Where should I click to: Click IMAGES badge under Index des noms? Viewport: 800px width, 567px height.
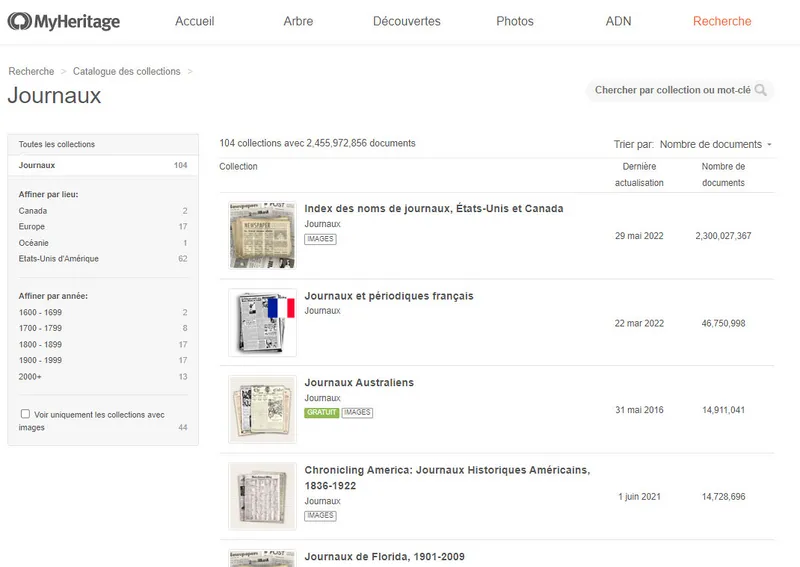click(320, 239)
